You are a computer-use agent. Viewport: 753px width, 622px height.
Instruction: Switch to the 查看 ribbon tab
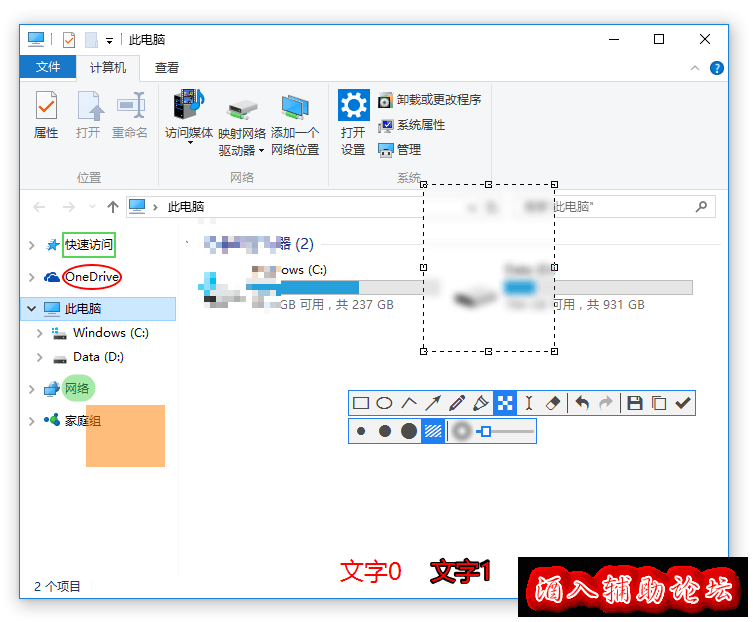[167, 67]
